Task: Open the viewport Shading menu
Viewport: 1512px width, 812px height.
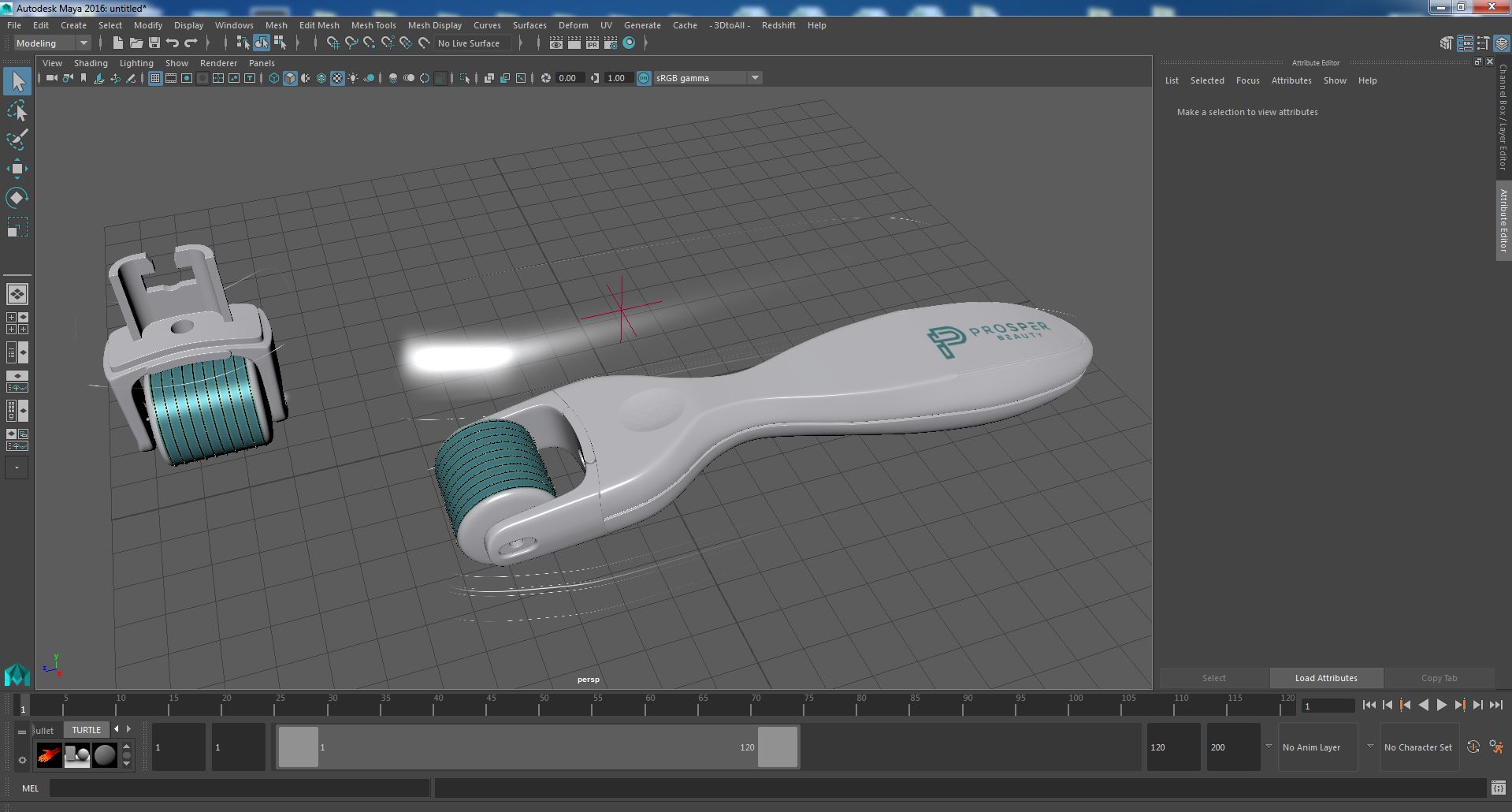Action: [91, 63]
